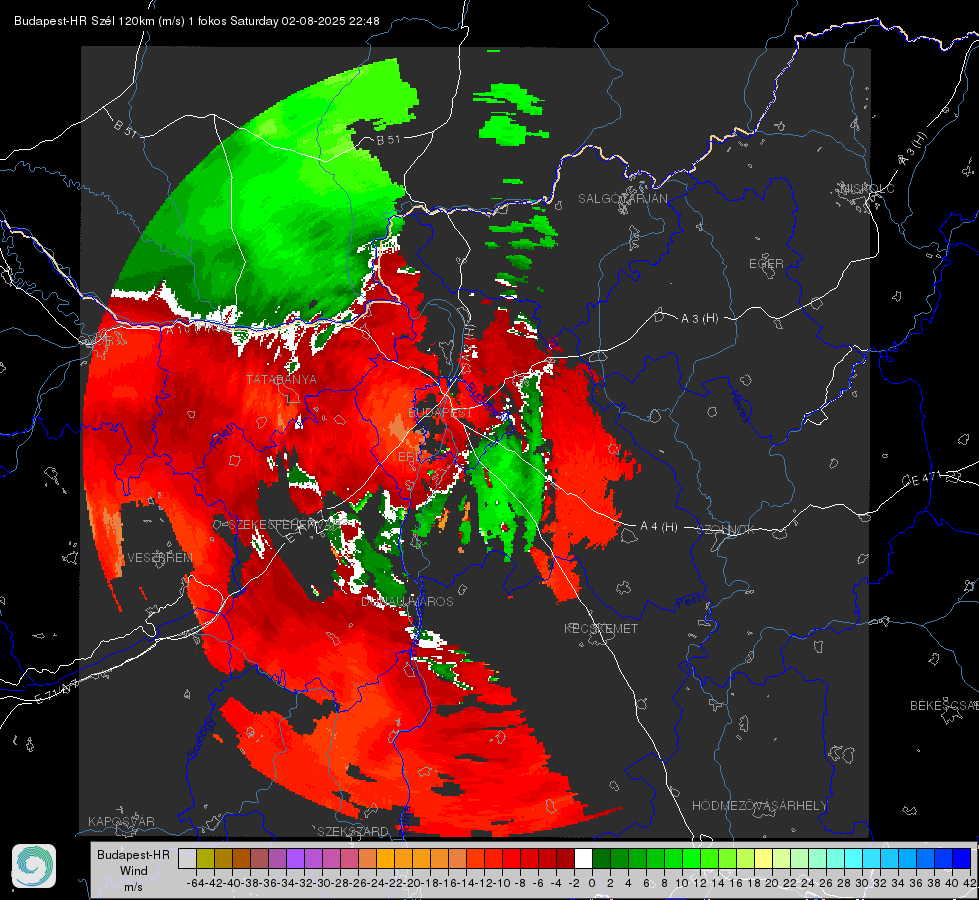Click the blue Pest county label
The height and width of the screenshot is (900, 979).
click(688, 602)
